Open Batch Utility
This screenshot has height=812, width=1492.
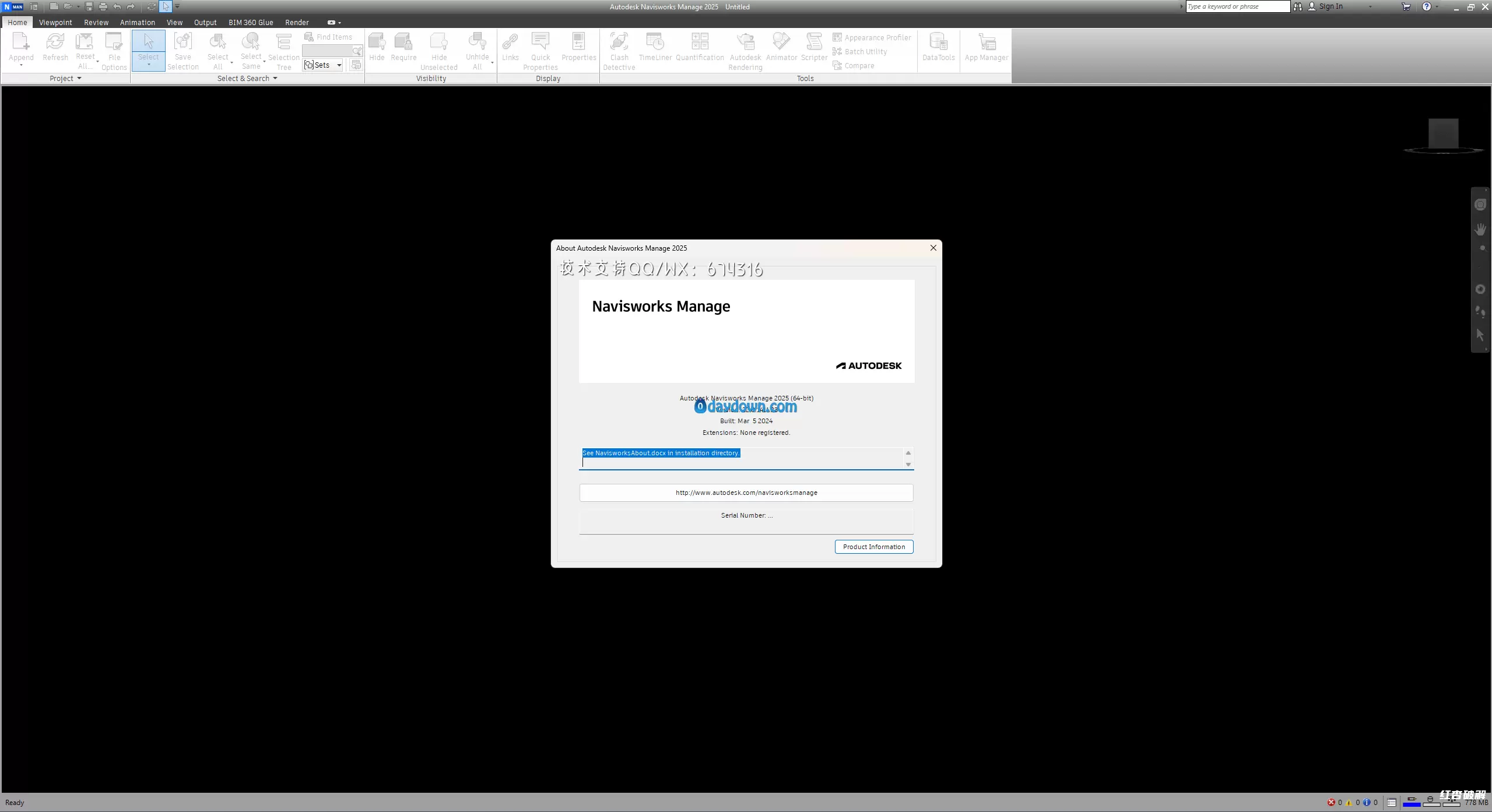click(x=860, y=51)
